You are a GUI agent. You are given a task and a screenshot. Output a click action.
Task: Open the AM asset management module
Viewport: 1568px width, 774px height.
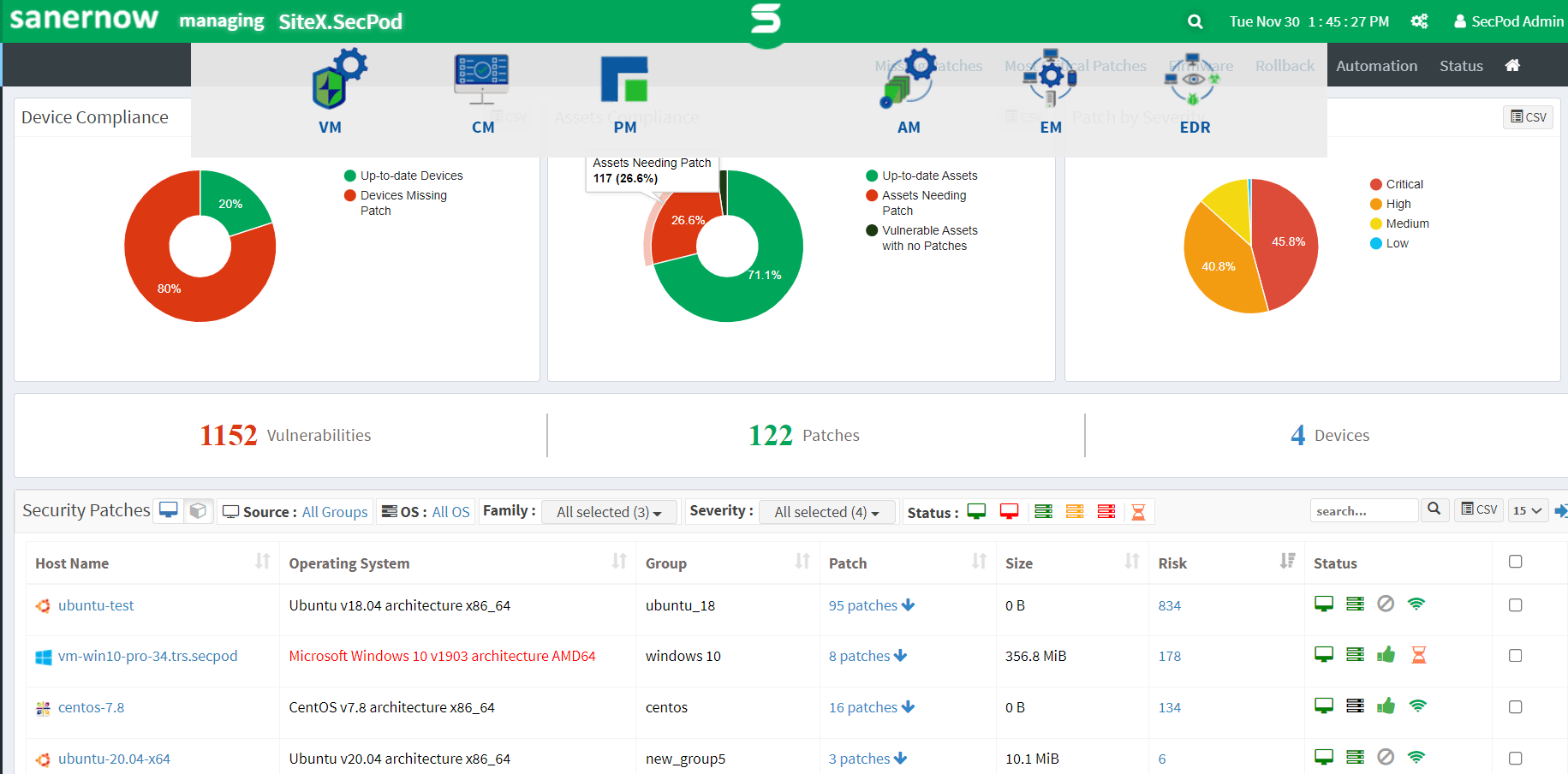909,90
